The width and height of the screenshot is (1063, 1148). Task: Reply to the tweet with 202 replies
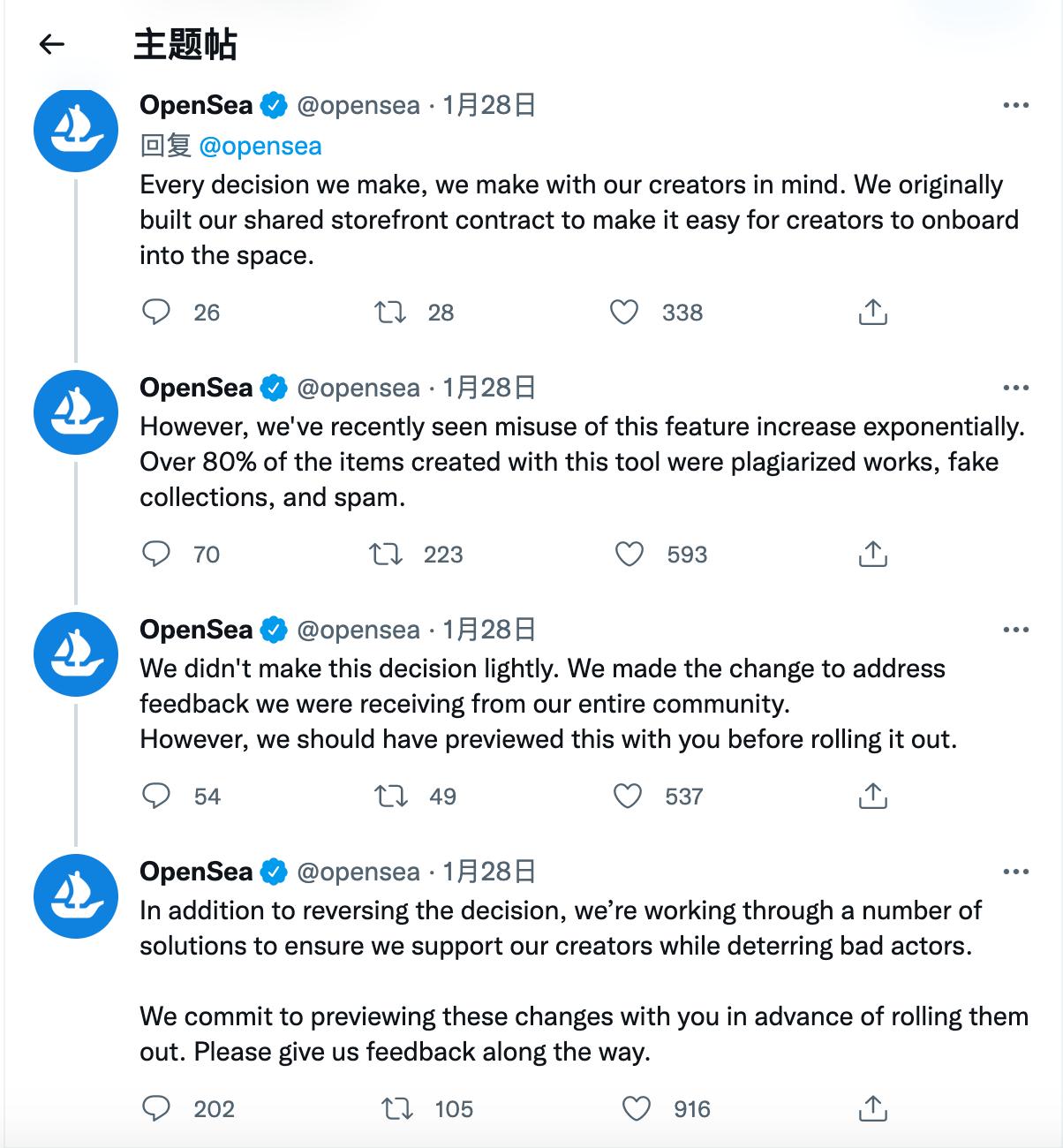[156, 1109]
